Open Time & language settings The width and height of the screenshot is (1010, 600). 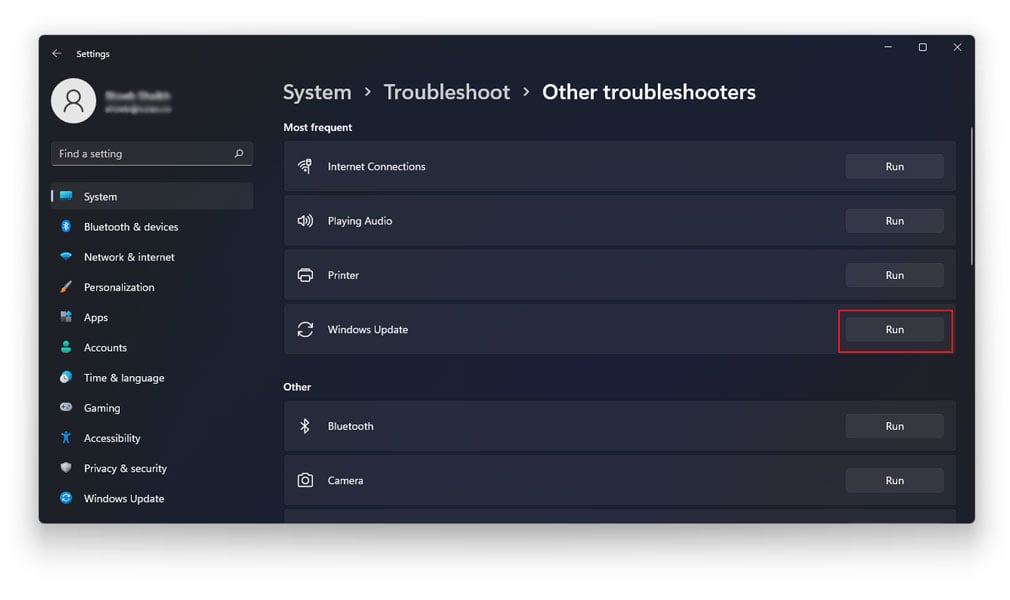[152, 378]
